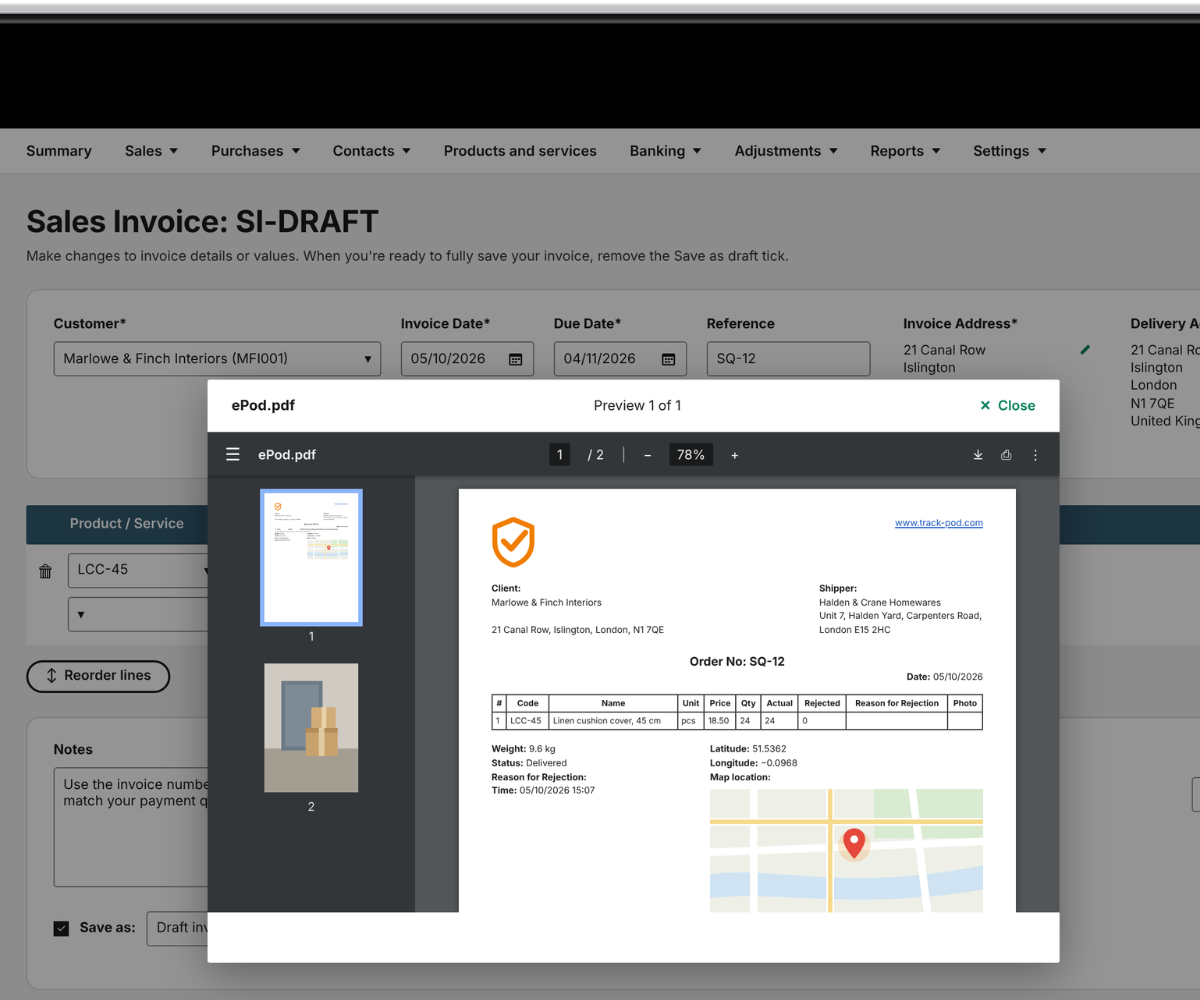Close the ePod.pdf preview

click(1007, 405)
